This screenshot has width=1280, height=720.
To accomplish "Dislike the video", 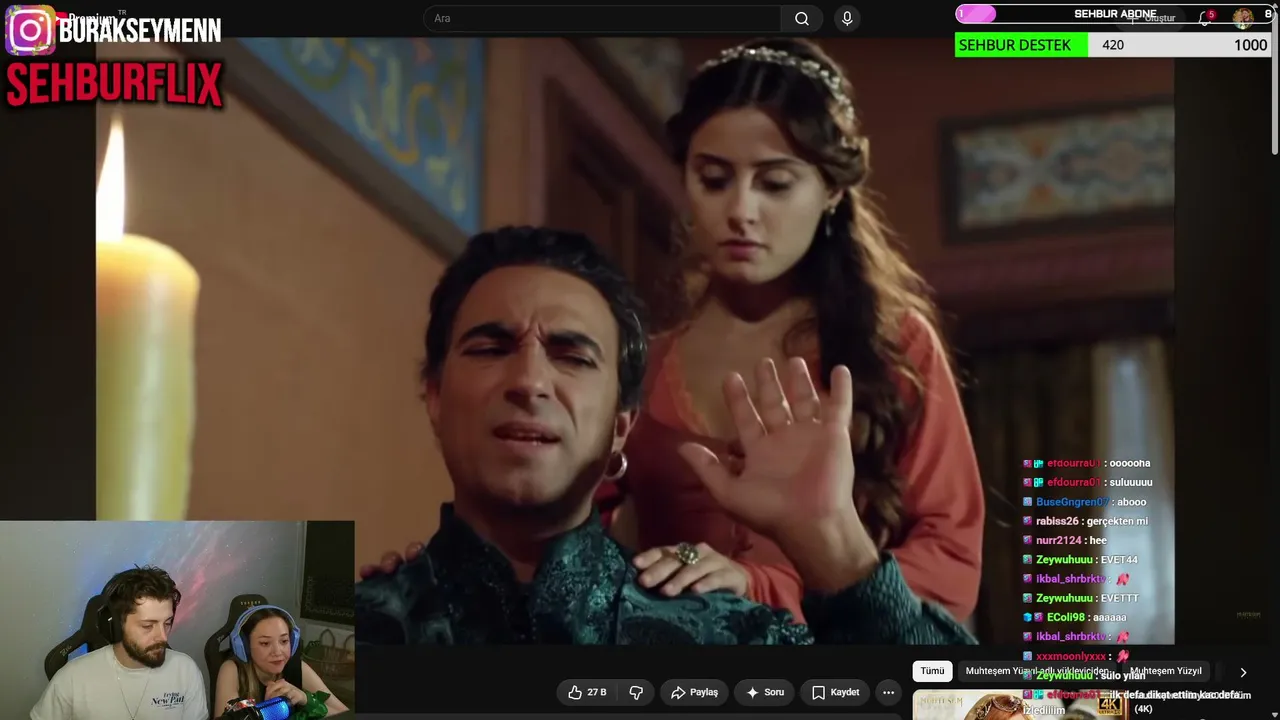I will click(636, 692).
